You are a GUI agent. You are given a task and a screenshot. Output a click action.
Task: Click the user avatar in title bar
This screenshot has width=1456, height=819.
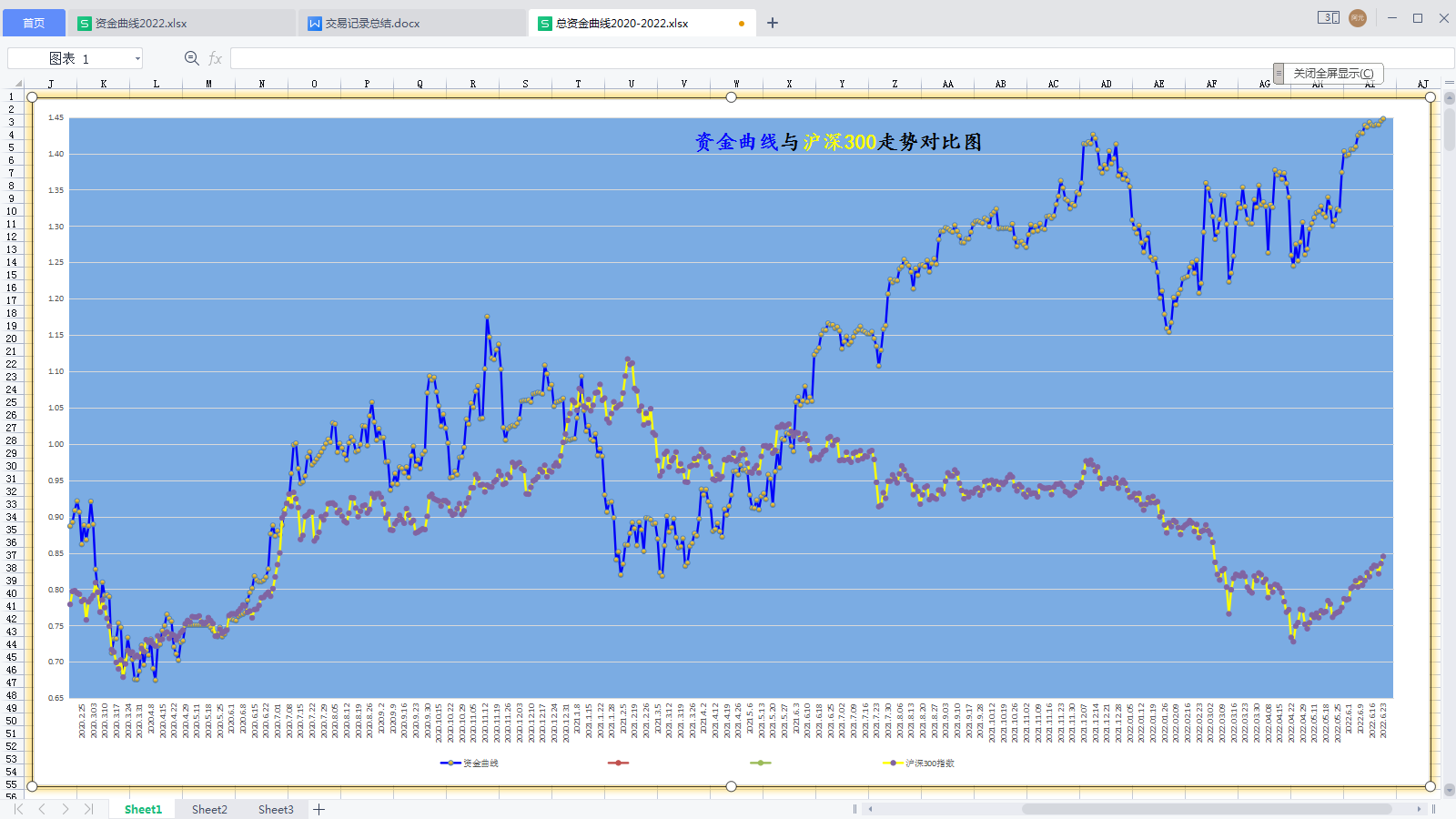point(1358,18)
